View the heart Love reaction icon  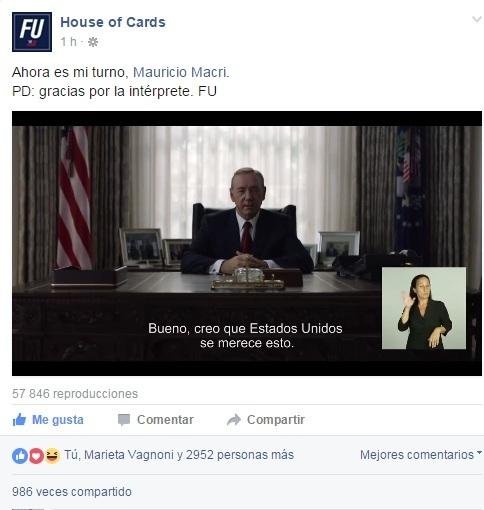point(36,456)
